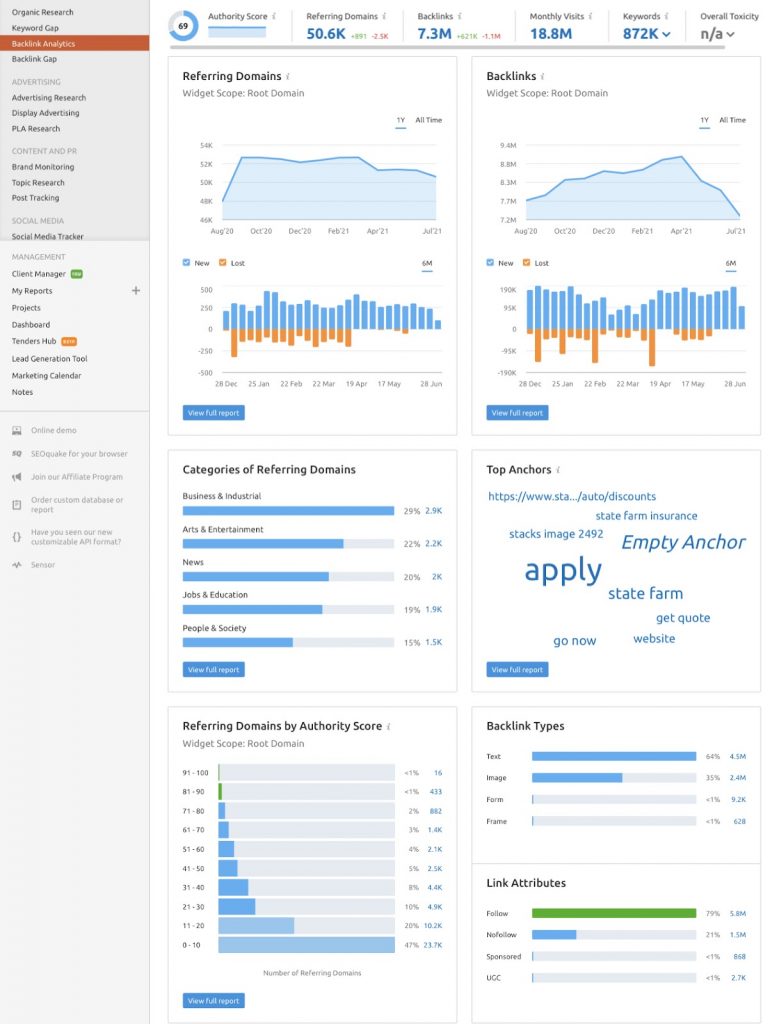
Task: Open Notes in sidebar
Action: coord(22,392)
